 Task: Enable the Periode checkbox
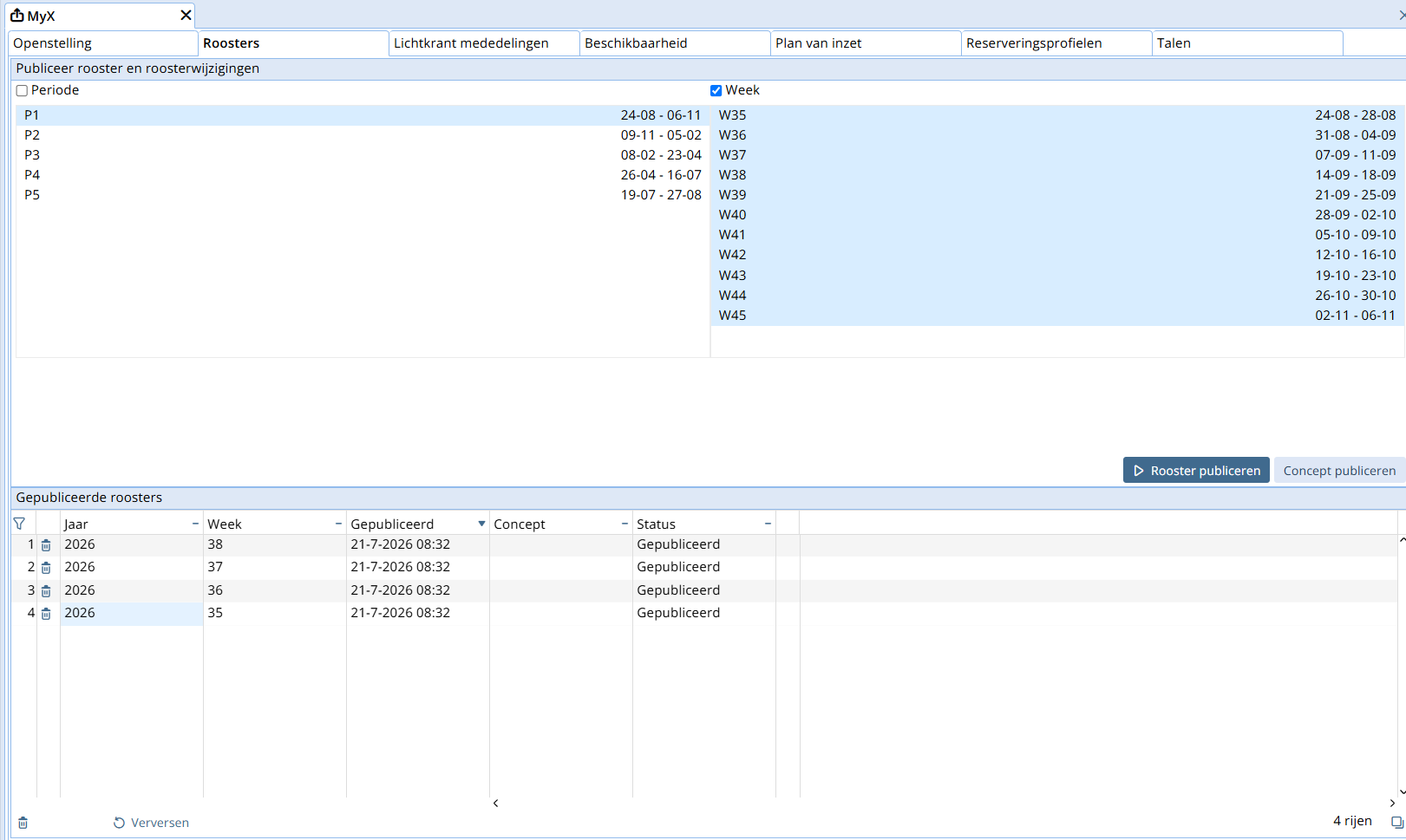[x=22, y=90]
